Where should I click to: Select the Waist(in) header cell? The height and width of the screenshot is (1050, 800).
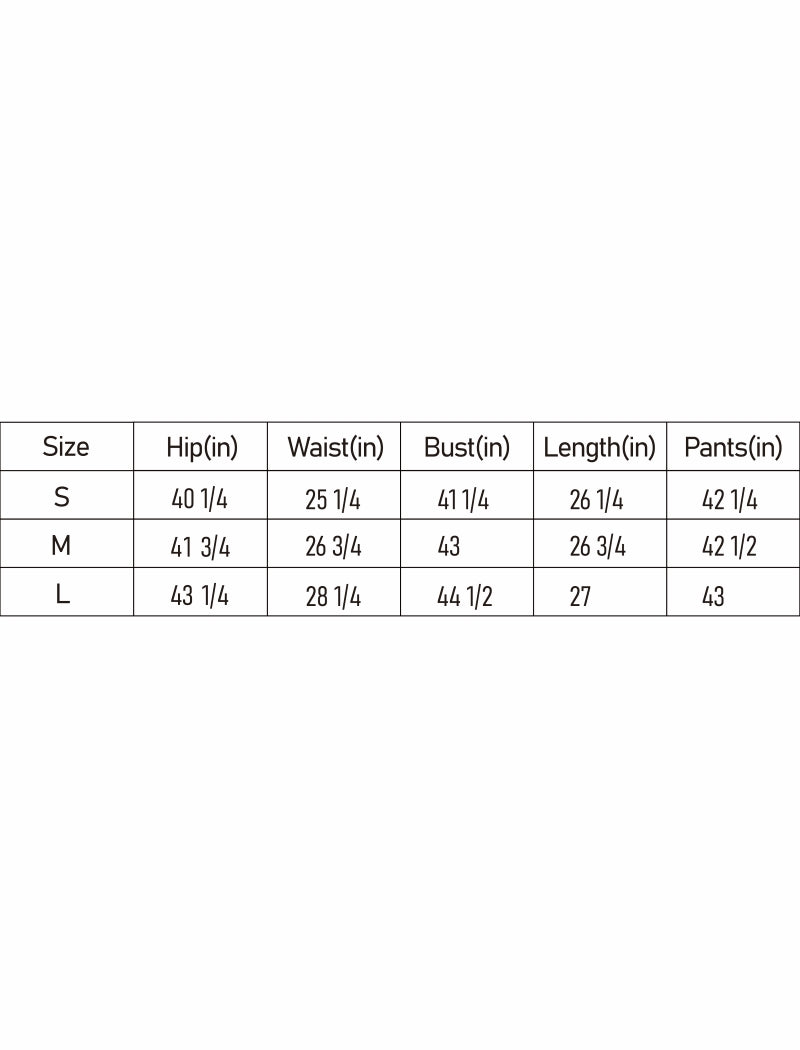tap(335, 447)
